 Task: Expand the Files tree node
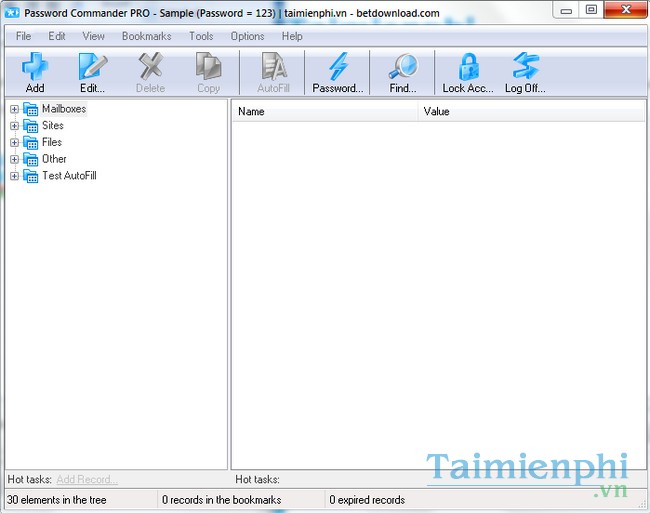(15, 143)
